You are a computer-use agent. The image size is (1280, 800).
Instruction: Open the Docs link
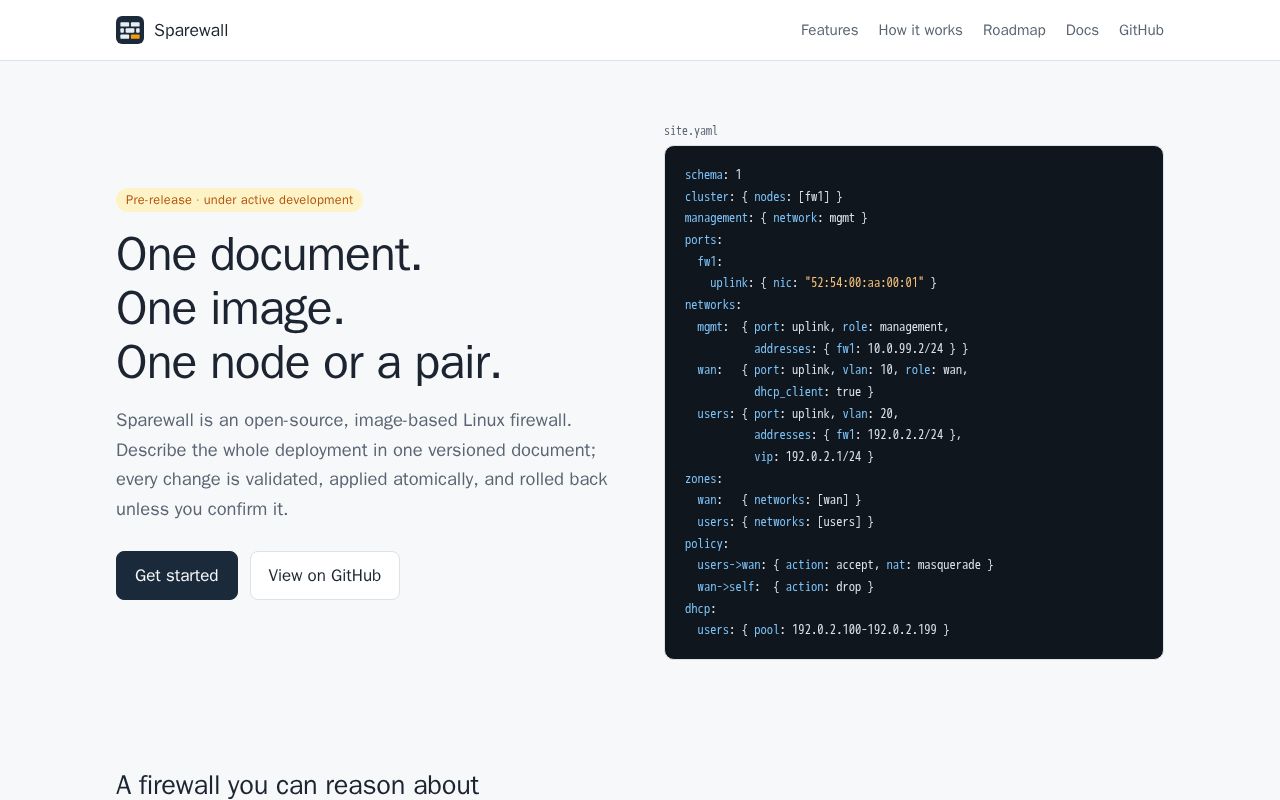click(1082, 30)
